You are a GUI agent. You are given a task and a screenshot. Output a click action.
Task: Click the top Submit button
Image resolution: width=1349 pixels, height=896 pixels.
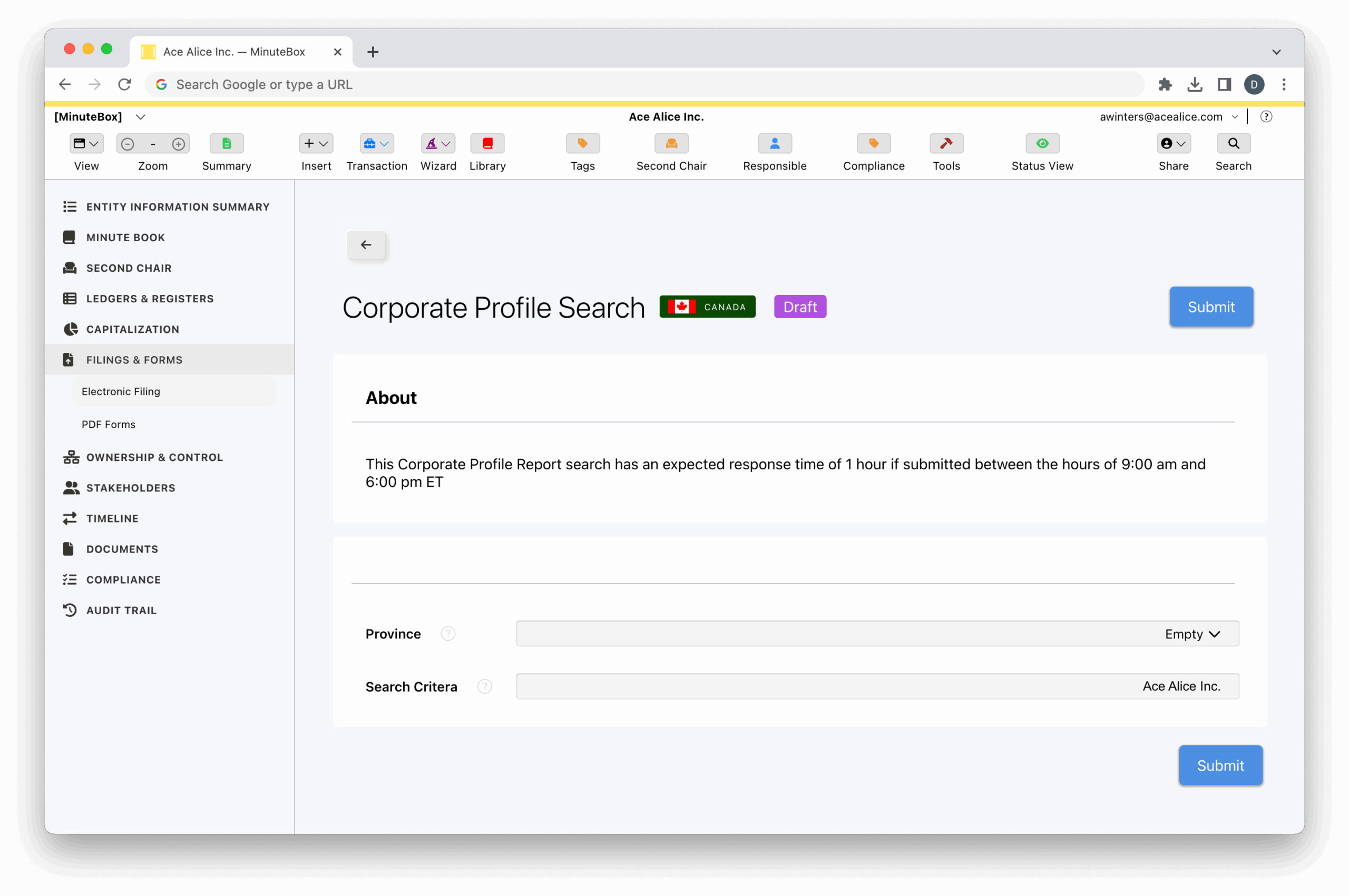tap(1210, 307)
